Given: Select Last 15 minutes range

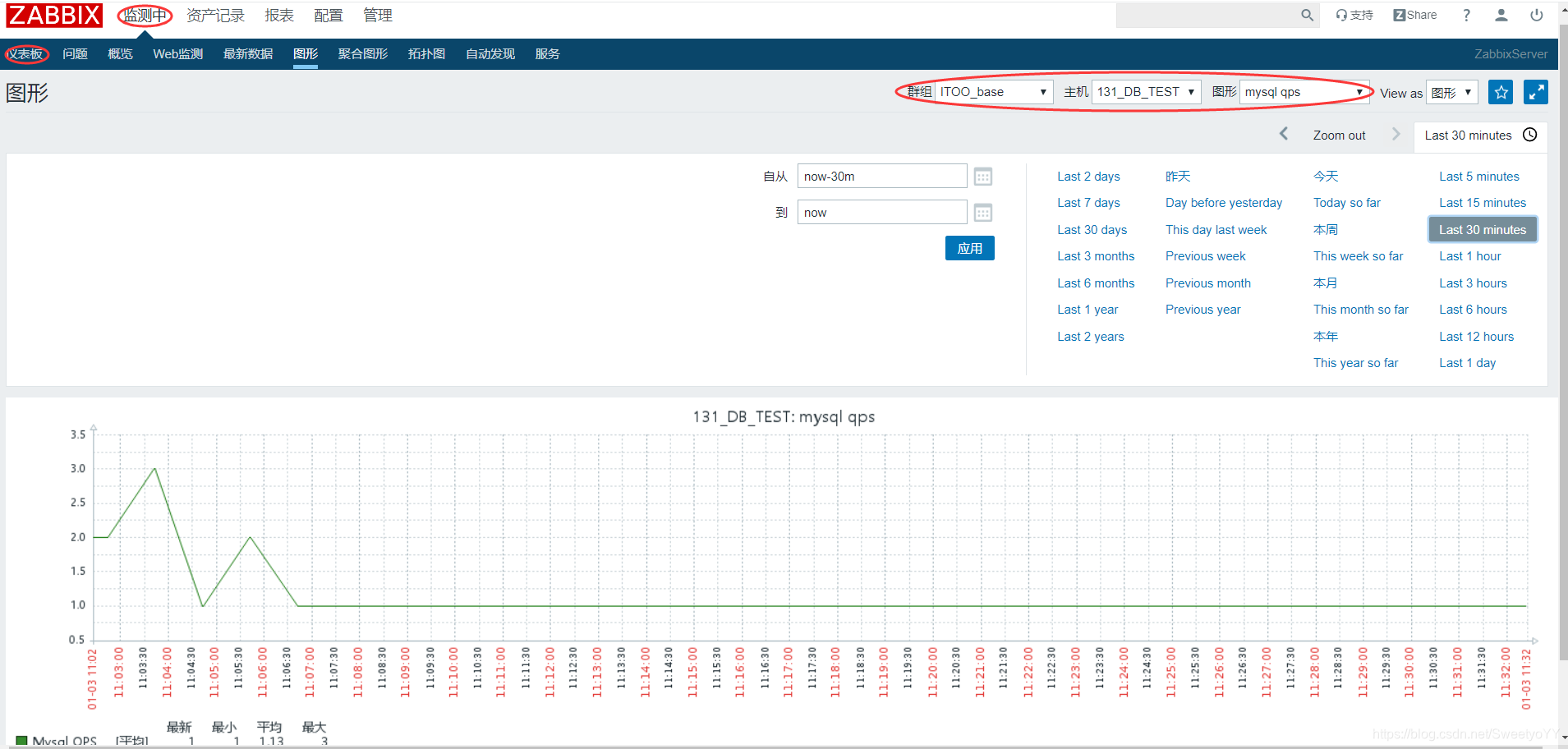Looking at the screenshot, I should (1483, 203).
